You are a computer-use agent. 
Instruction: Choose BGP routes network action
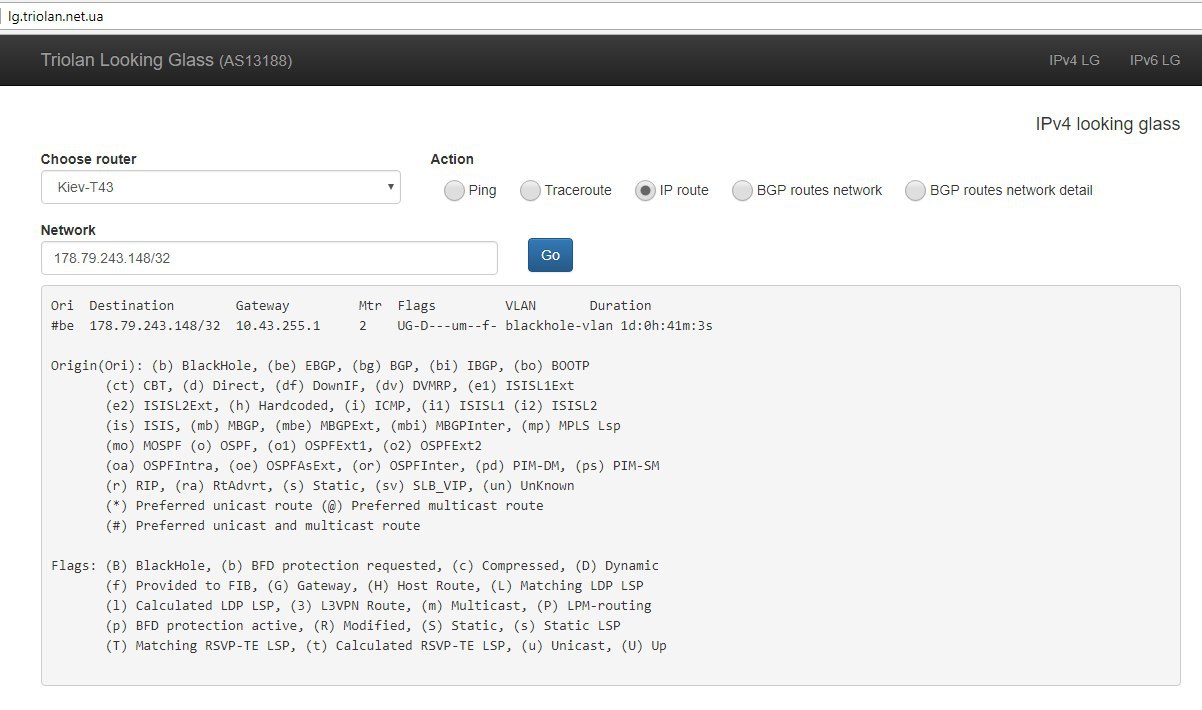click(742, 190)
